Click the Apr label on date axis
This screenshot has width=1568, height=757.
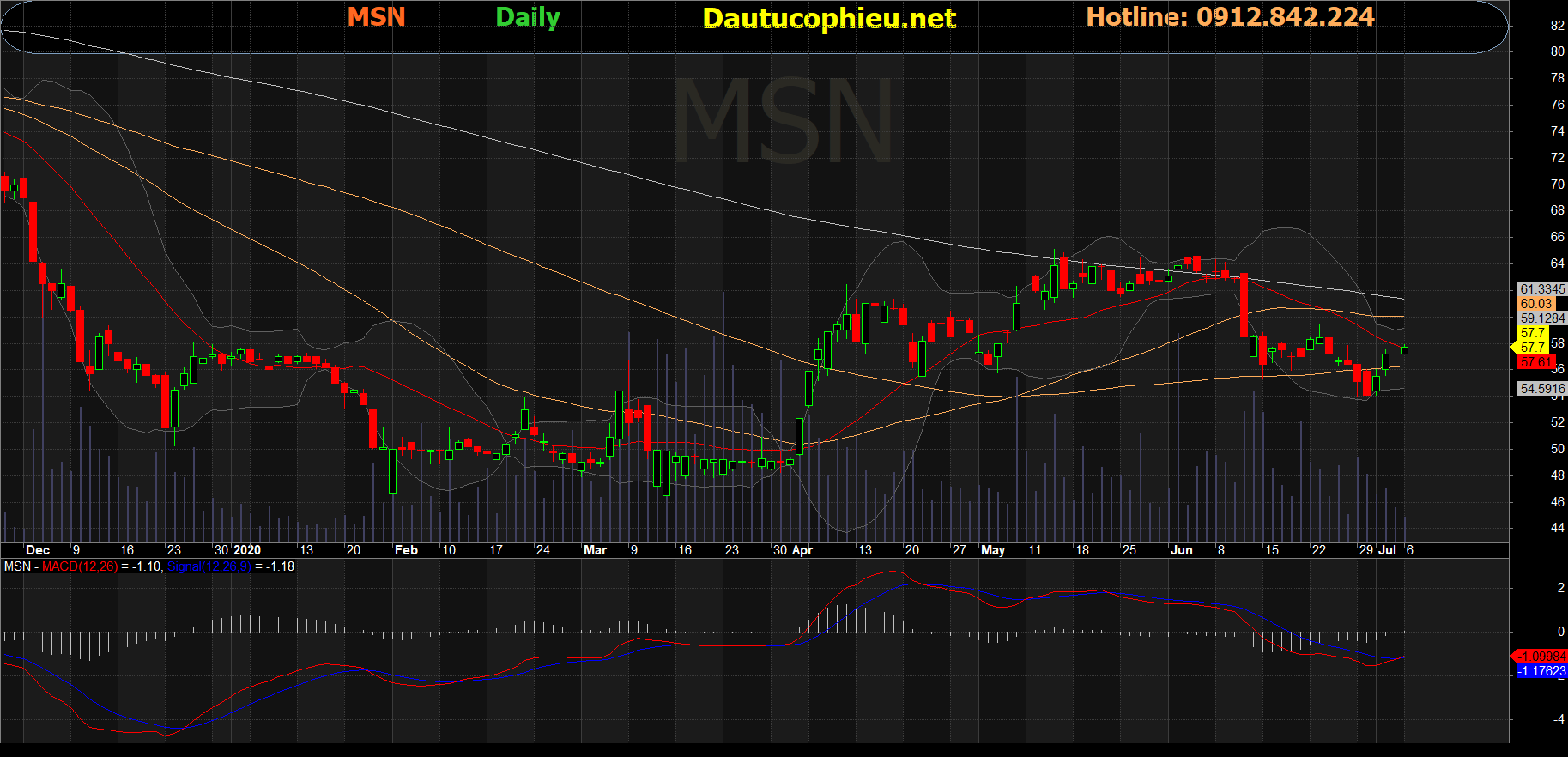[802, 550]
